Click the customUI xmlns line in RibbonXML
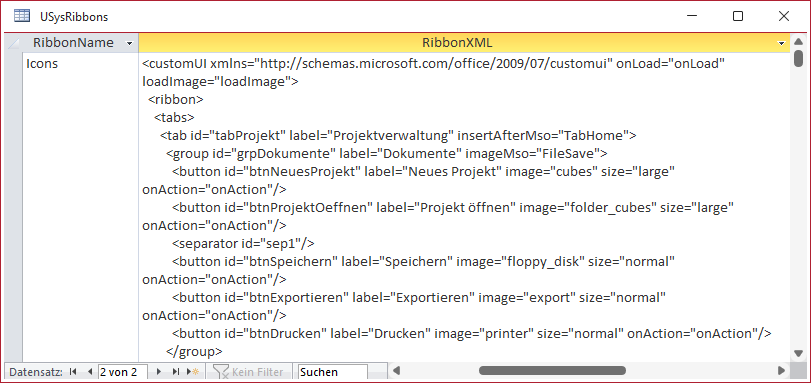811x383 pixels. pyautogui.click(x=433, y=64)
